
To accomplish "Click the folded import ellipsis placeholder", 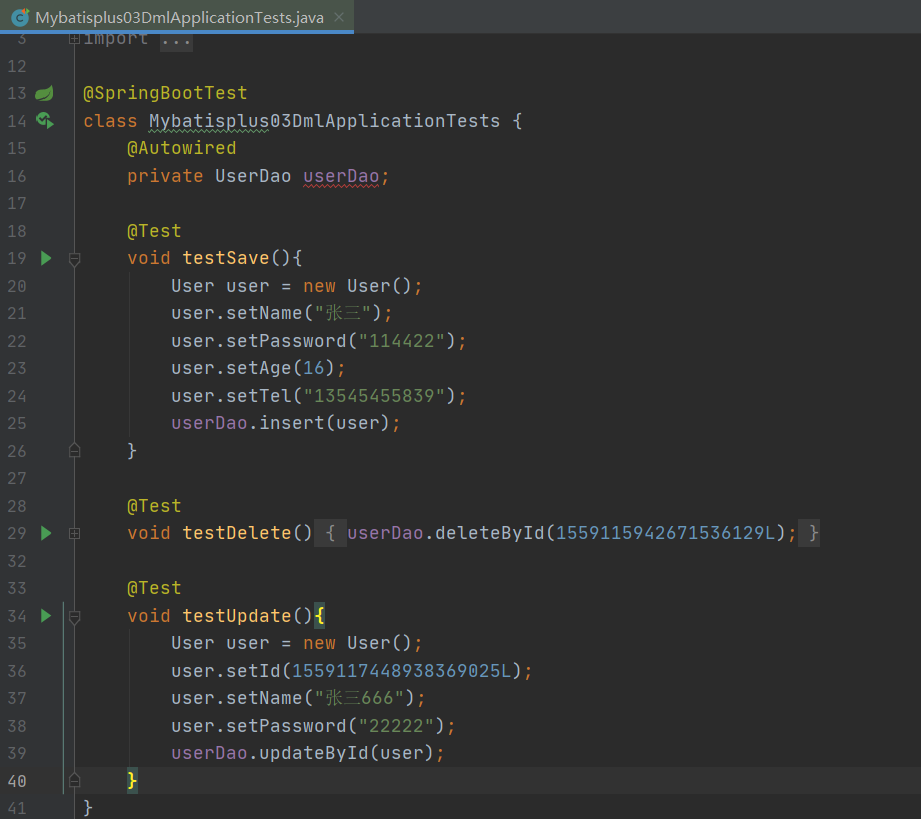I will (176, 39).
